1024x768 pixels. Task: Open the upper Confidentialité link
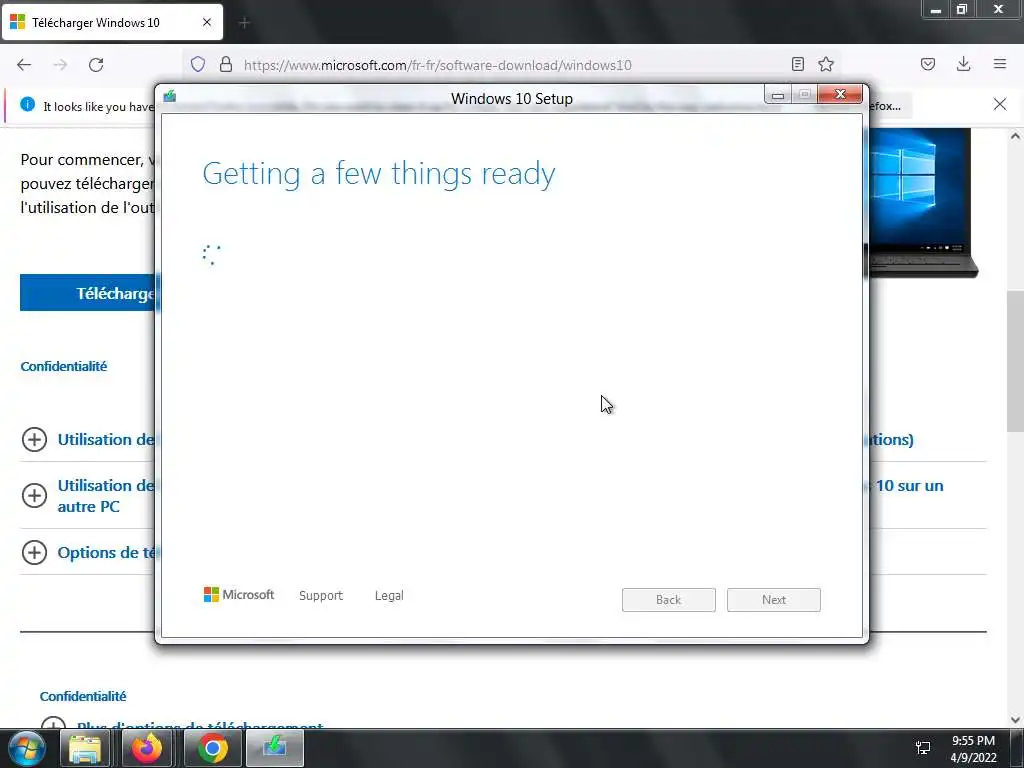63,366
